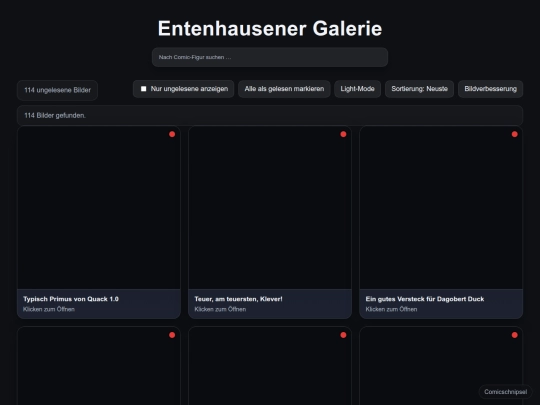Viewport: 540px width, 405px height.
Task: Click title Ein gutes Versteck für Dagobert Duck
Action: 425,299
